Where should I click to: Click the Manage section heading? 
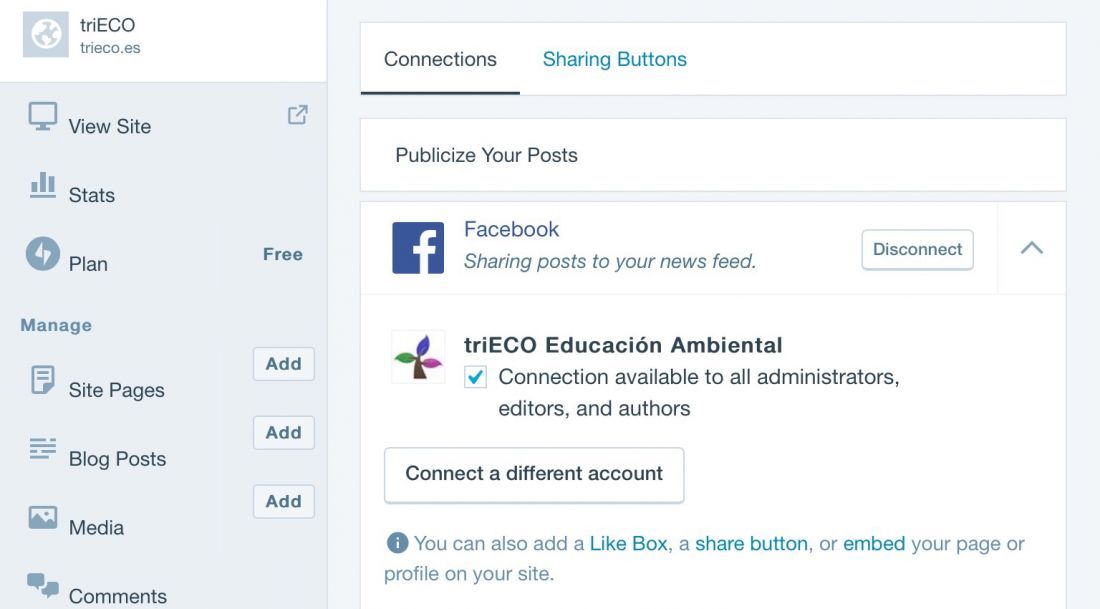tap(56, 325)
